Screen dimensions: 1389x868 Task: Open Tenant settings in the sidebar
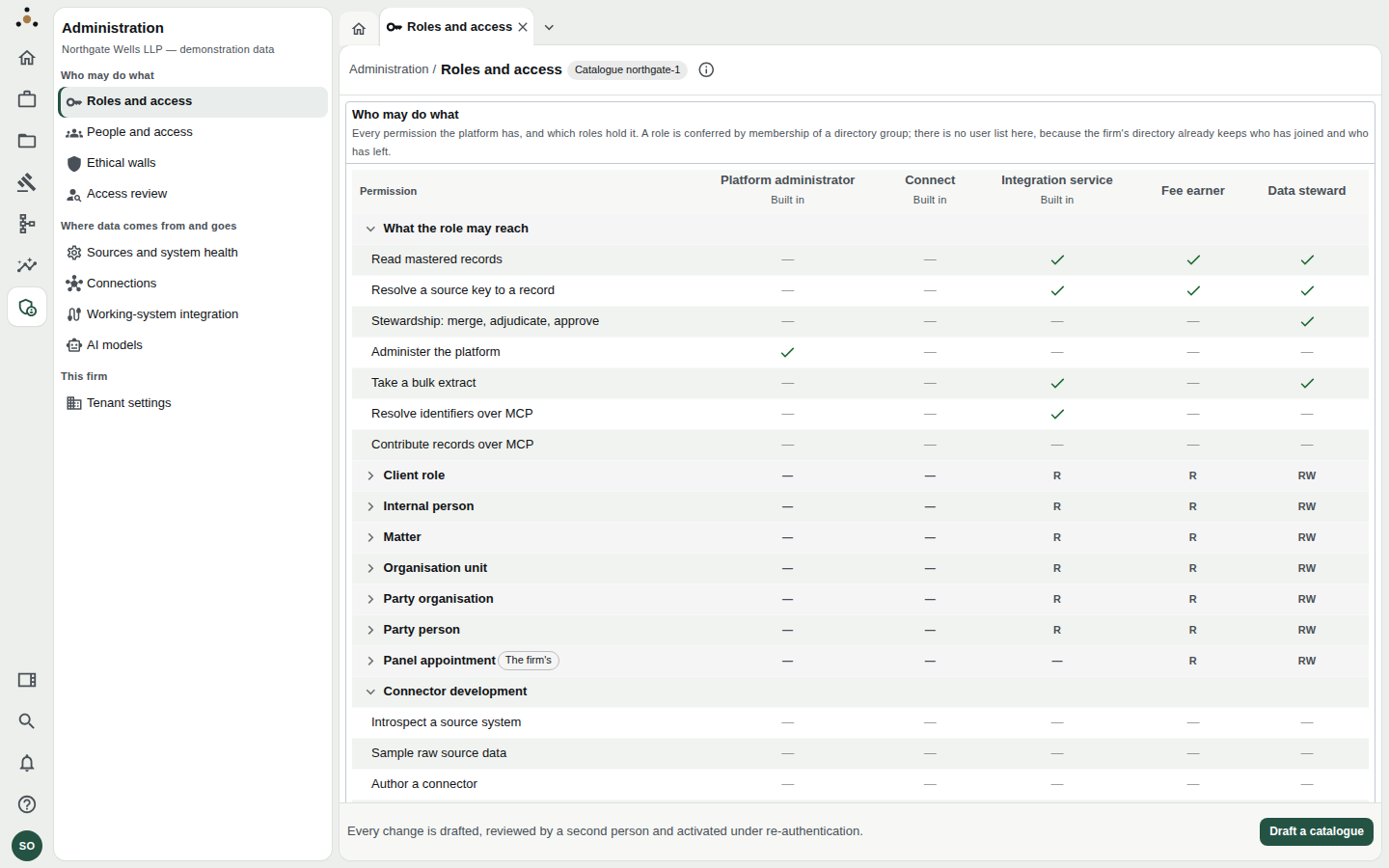[x=193, y=403]
